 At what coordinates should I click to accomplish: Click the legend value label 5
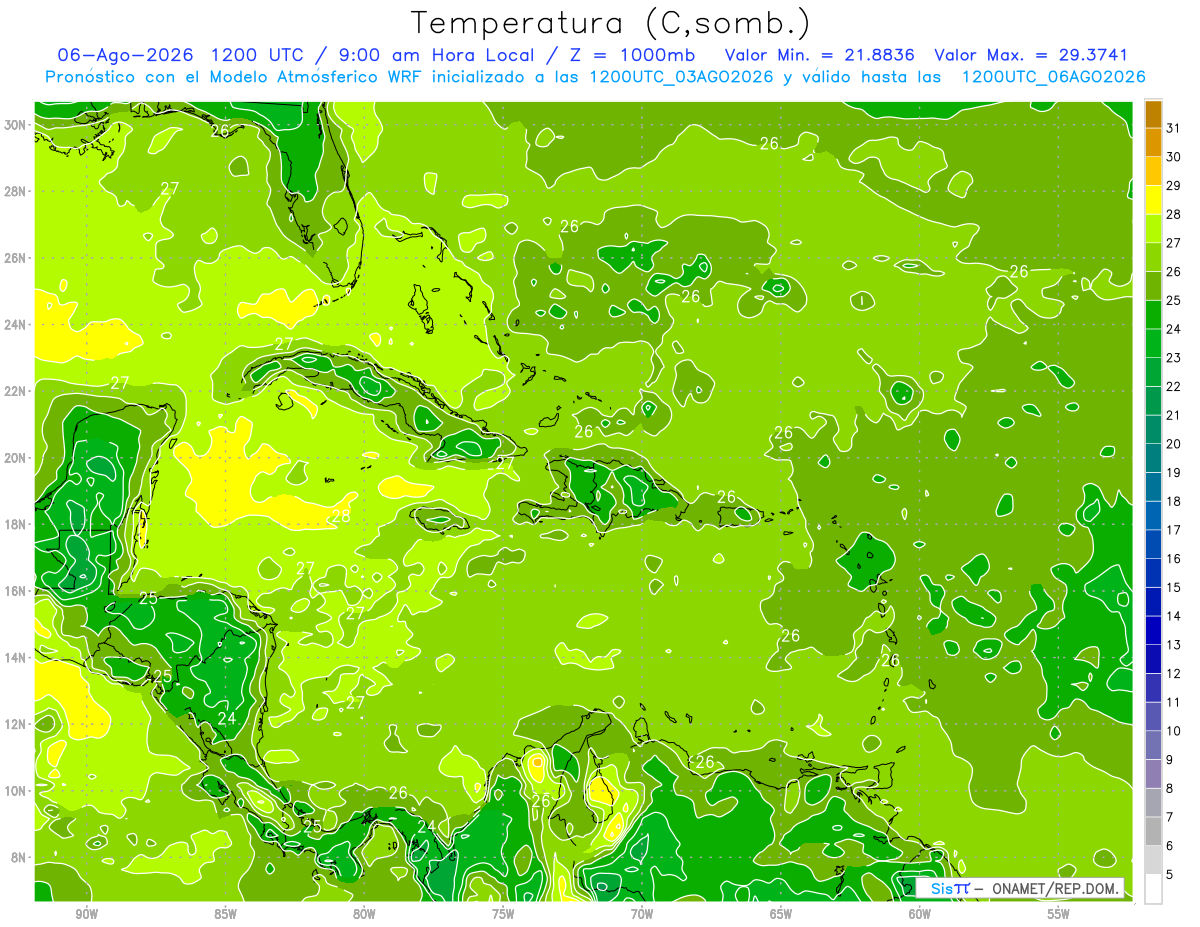click(1169, 874)
